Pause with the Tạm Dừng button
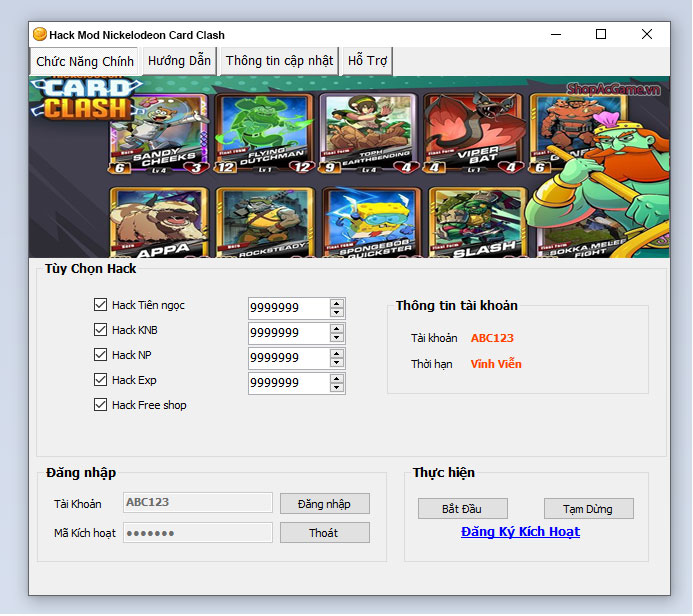The image size is (693, 616). coord(588,509)
